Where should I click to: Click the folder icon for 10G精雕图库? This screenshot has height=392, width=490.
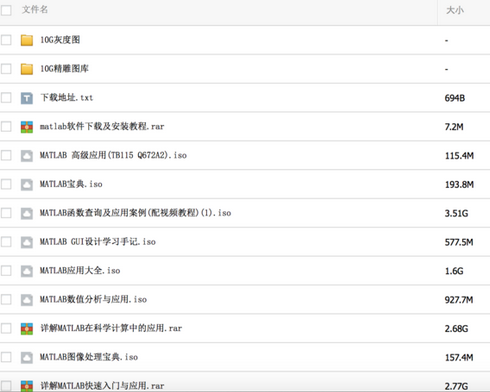tap(27, 69)
